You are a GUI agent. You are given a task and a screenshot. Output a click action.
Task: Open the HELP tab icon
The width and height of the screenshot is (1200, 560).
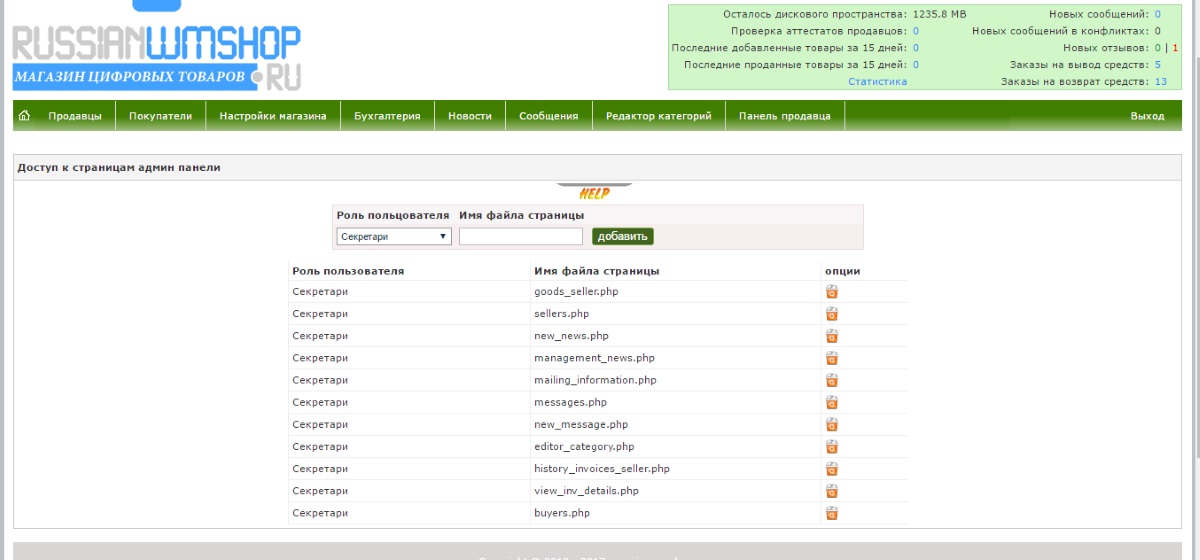(x=594, y=191)
